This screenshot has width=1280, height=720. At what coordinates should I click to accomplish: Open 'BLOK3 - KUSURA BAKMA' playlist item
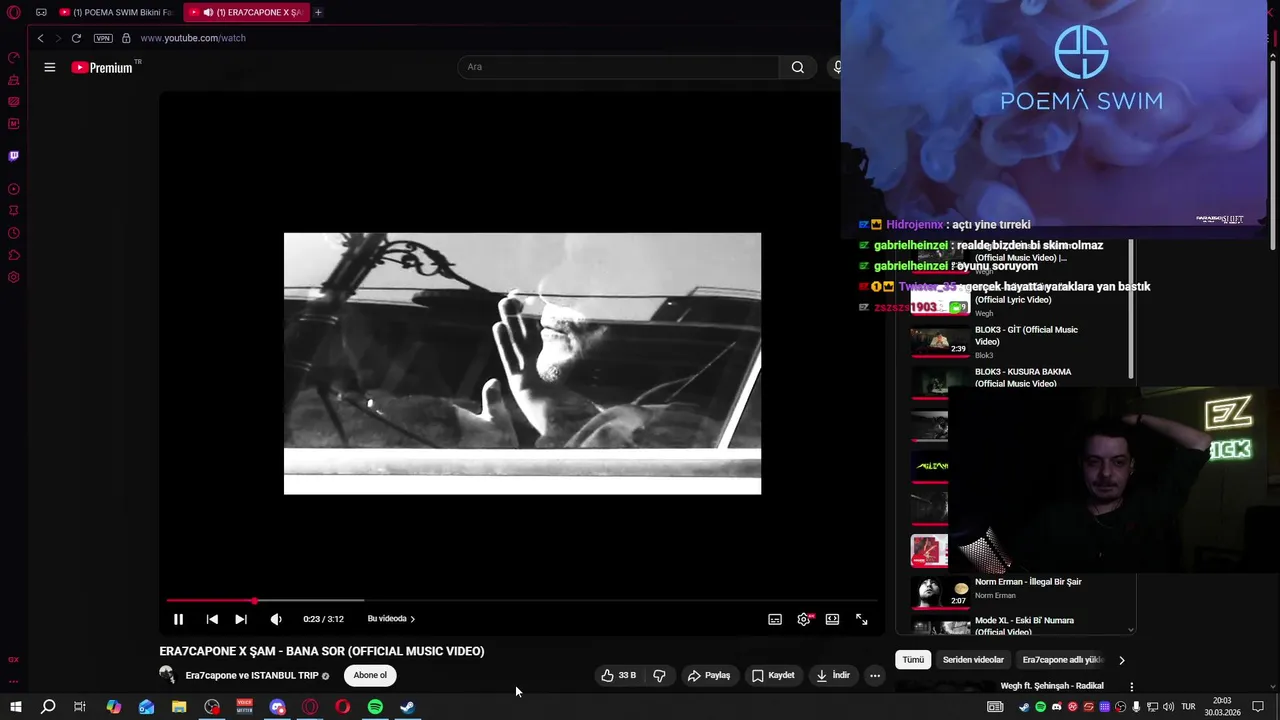(x=1022, y=377)
